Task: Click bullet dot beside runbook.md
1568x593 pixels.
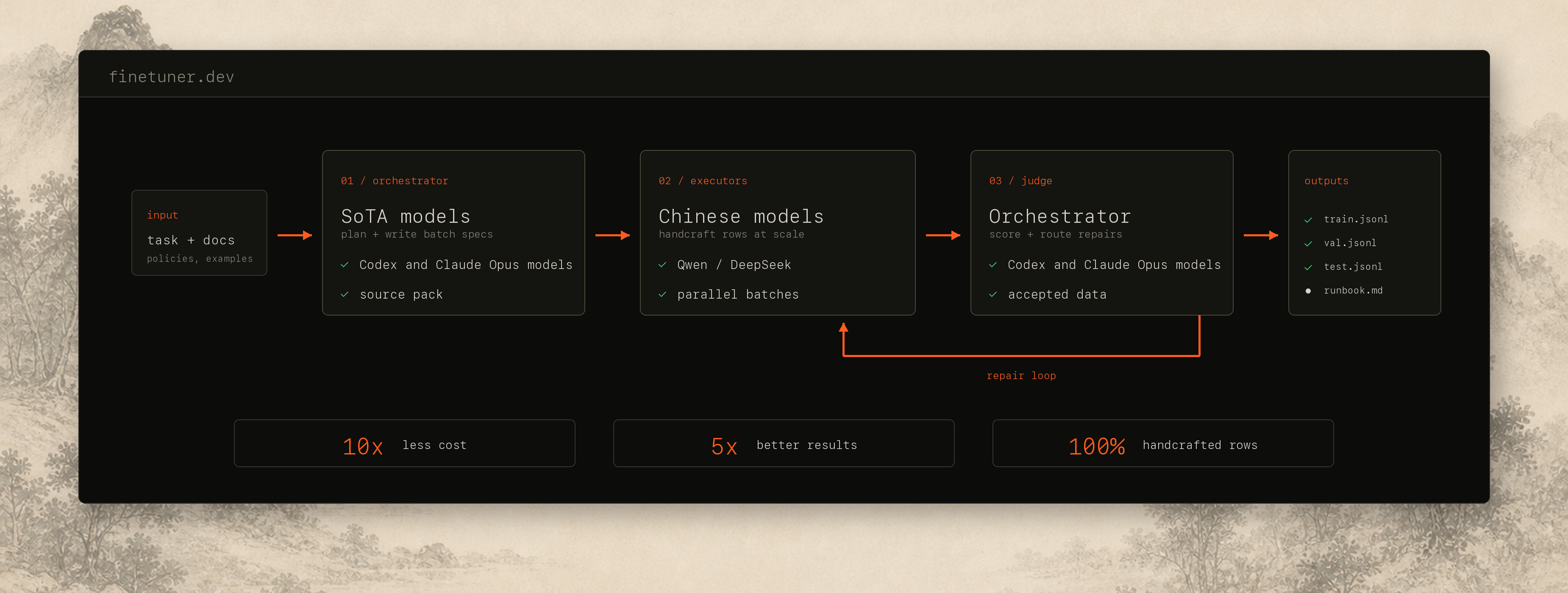Action: (1308, 291)
